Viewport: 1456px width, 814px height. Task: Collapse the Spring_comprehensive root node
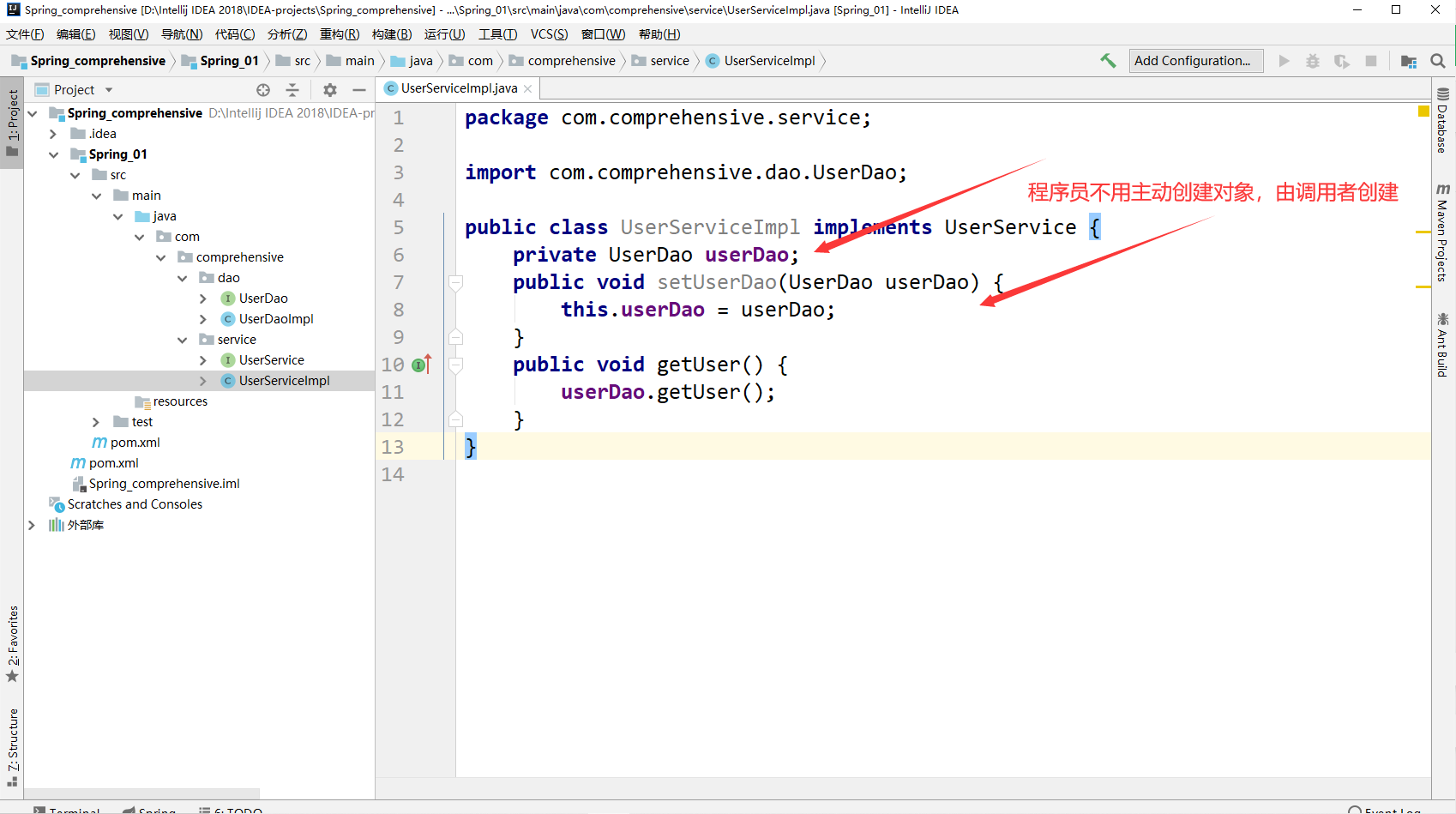click(x=33, y=113)
